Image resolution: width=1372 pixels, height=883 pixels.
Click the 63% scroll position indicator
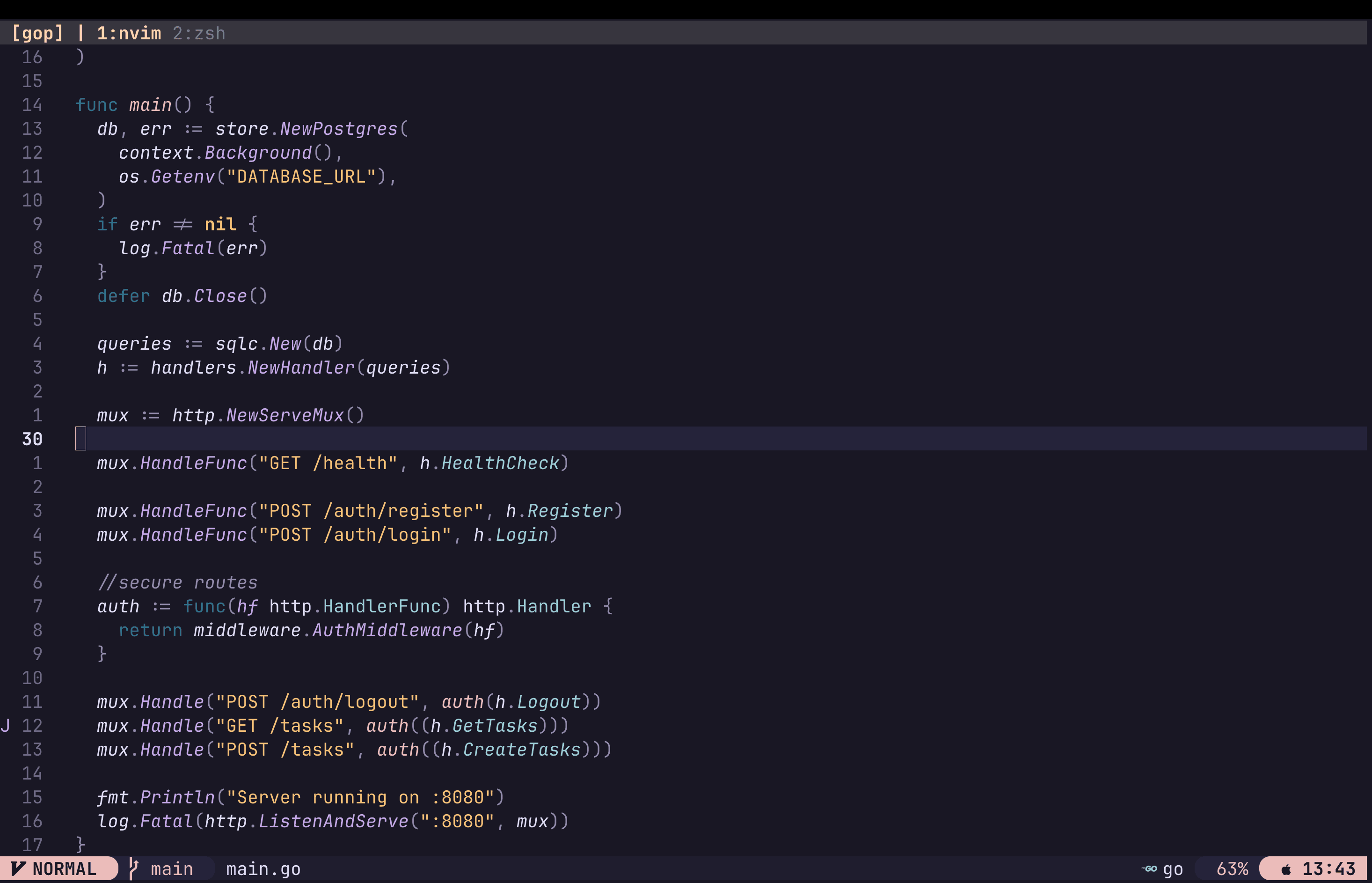click(x=1232, y=868)
